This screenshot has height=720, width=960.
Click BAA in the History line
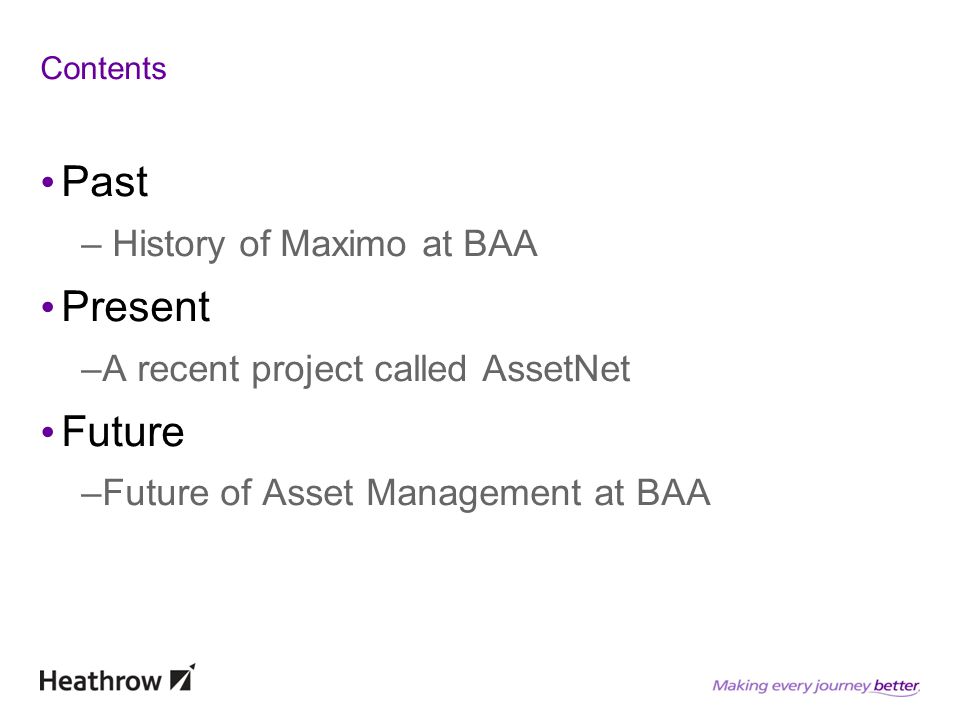click(x=500, y=244)
